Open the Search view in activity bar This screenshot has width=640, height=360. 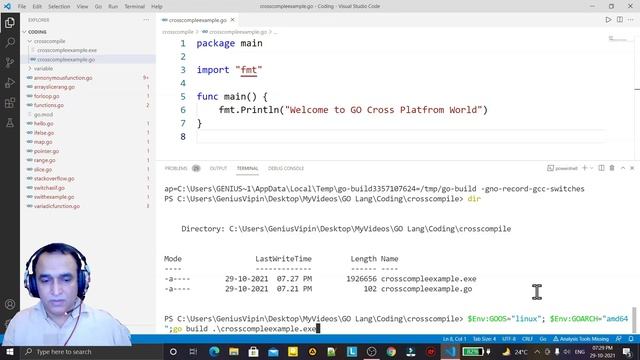[x=10, y=42]
